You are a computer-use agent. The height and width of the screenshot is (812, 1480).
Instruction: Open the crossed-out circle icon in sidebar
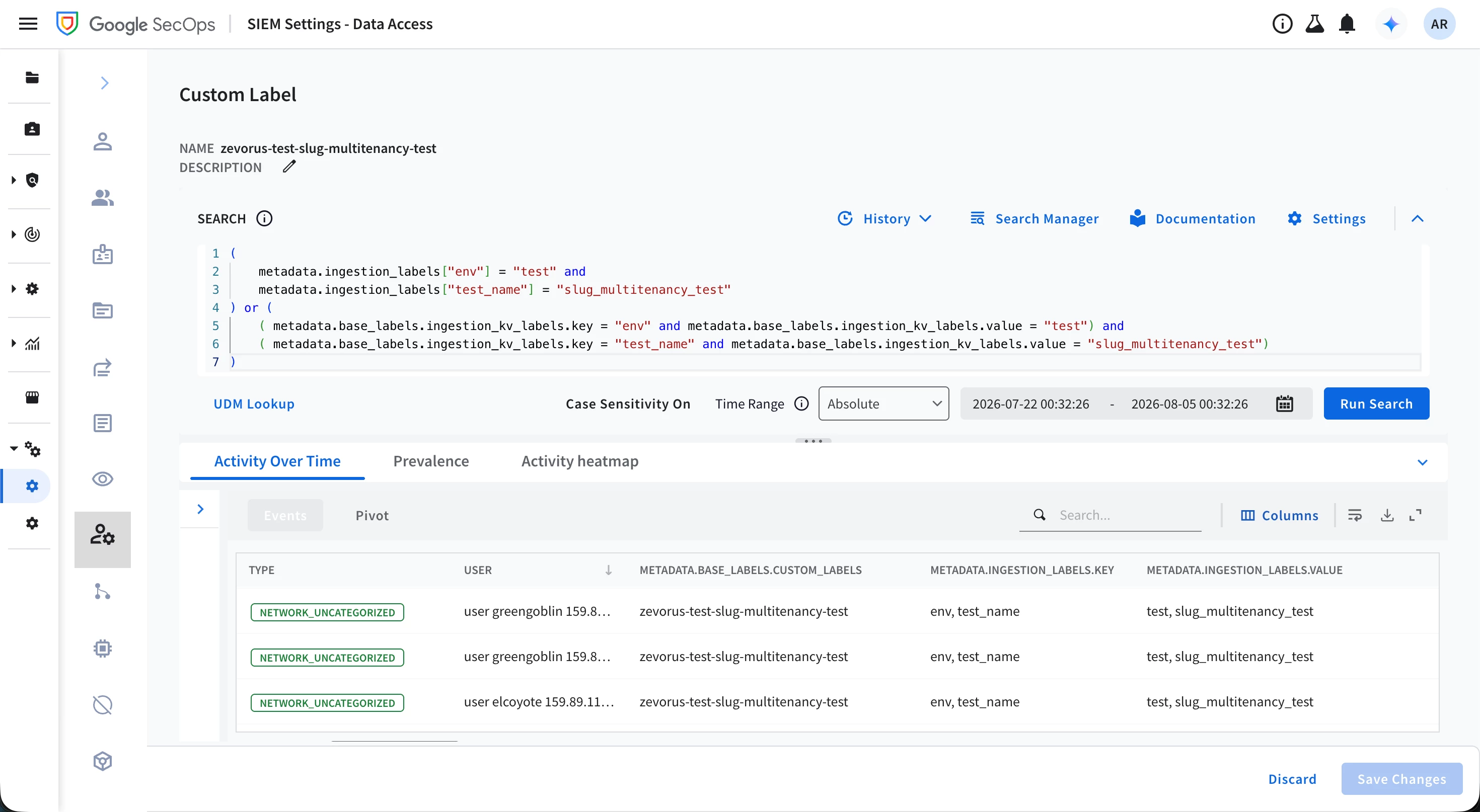(x=103, y=705)
